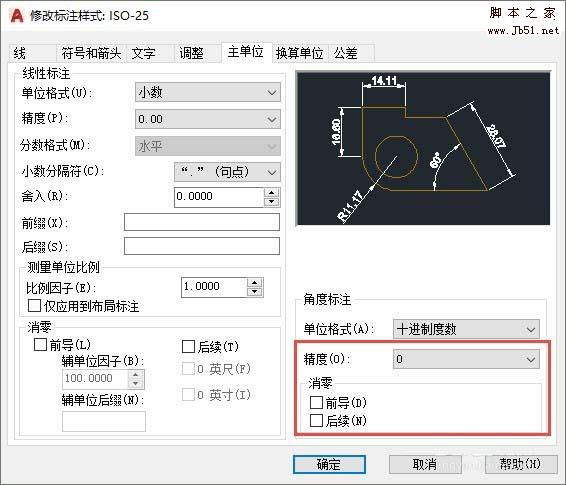The height and width of the screenshot is (485, 566).
Task: Open the 单位格式(U) dropdown showing 小数
Action: coord(208,92)
